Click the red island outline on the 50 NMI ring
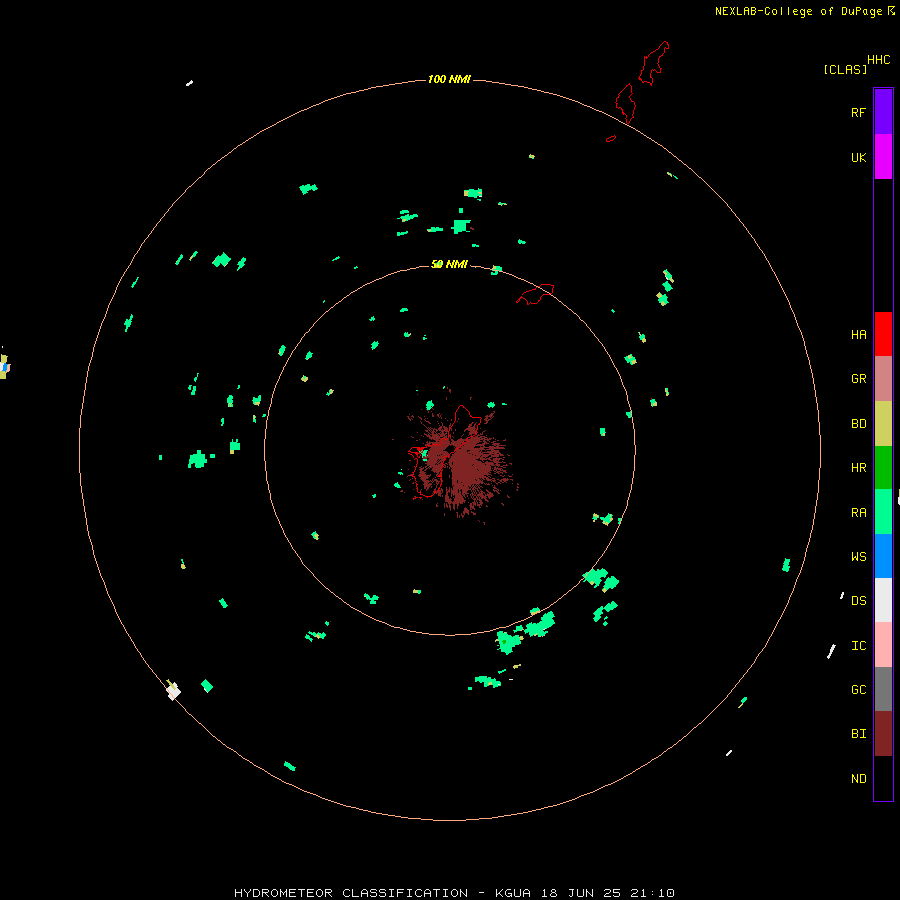900x900 pixels. (535, 294)
